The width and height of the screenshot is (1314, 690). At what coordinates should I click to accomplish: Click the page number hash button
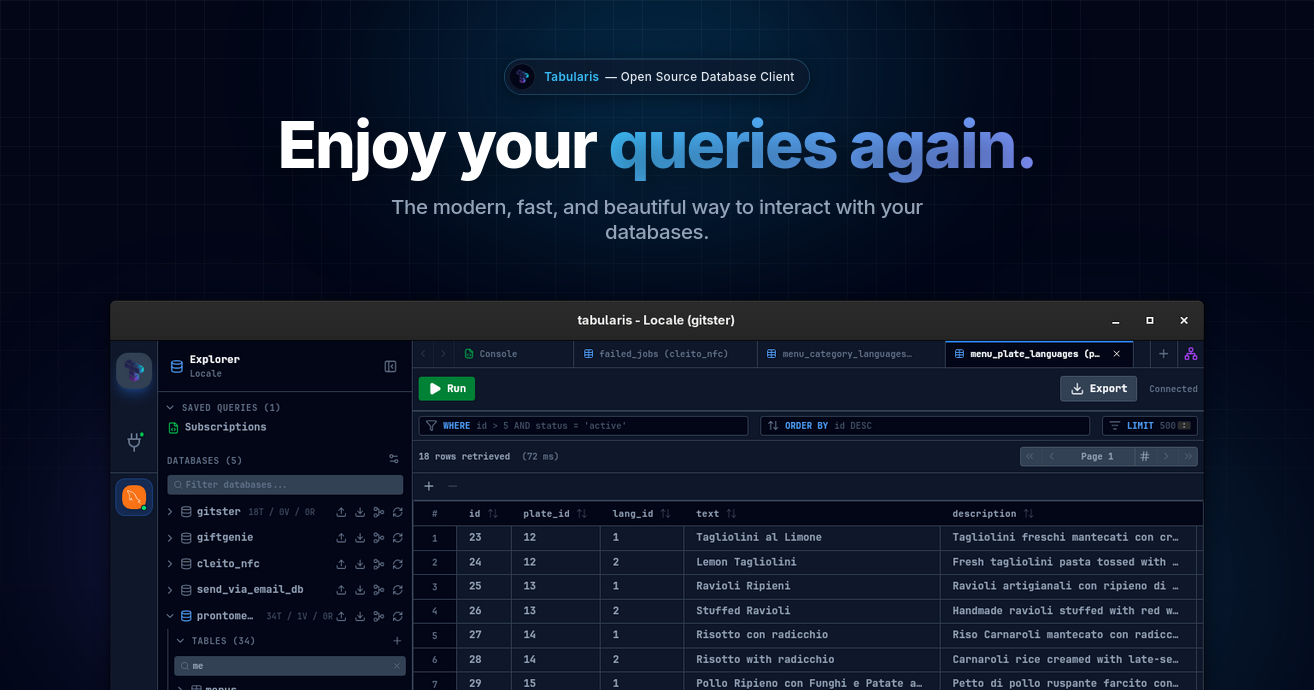pyautogui.click(x=1144, y=457)
